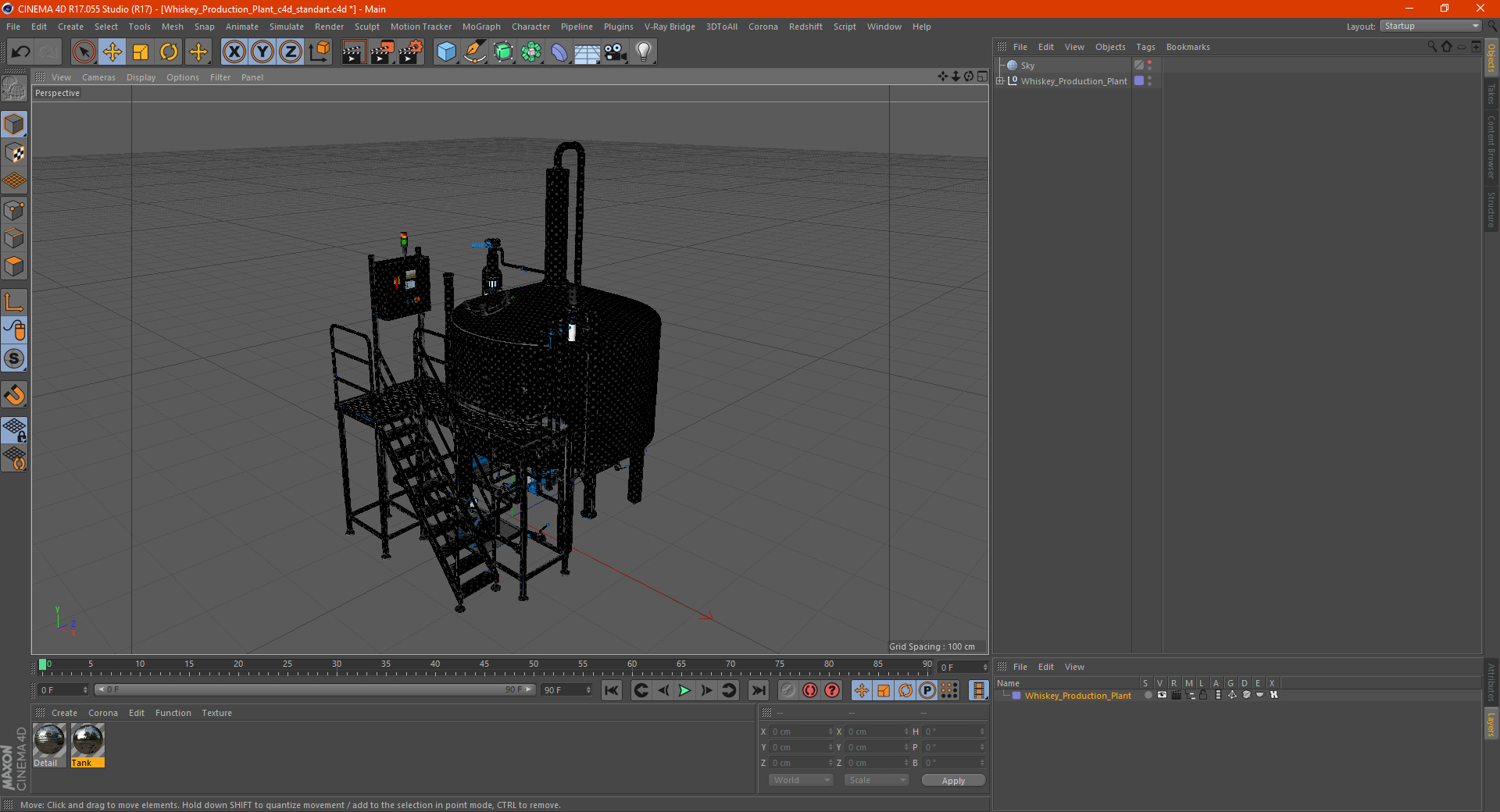Open the Simulate menu
1500x812 pixels.
click(287, 27)
